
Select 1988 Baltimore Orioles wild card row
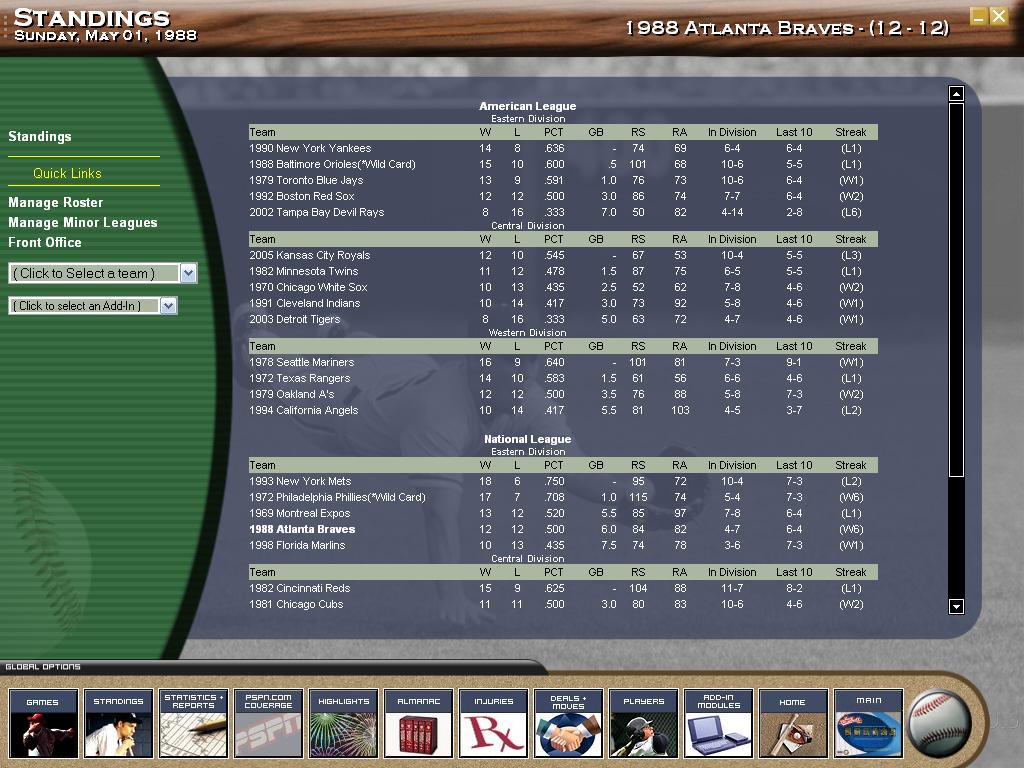563,165
